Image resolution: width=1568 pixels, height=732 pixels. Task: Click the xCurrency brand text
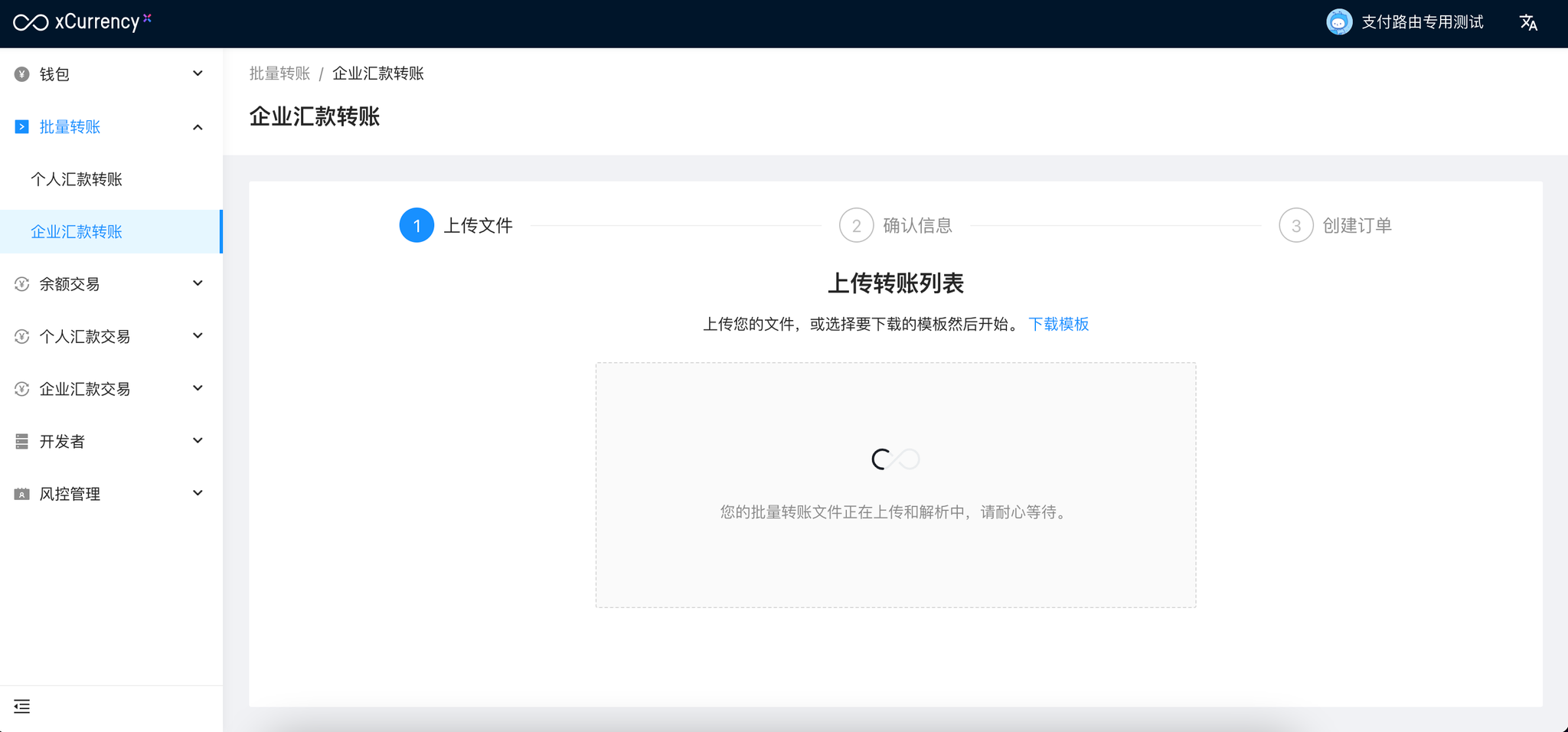click(x=97, y=22)
